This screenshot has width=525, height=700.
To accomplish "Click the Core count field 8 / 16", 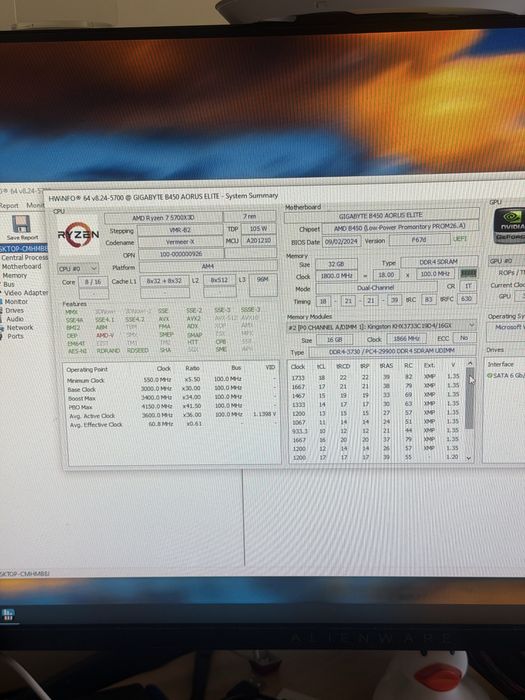I will [93, 282].
